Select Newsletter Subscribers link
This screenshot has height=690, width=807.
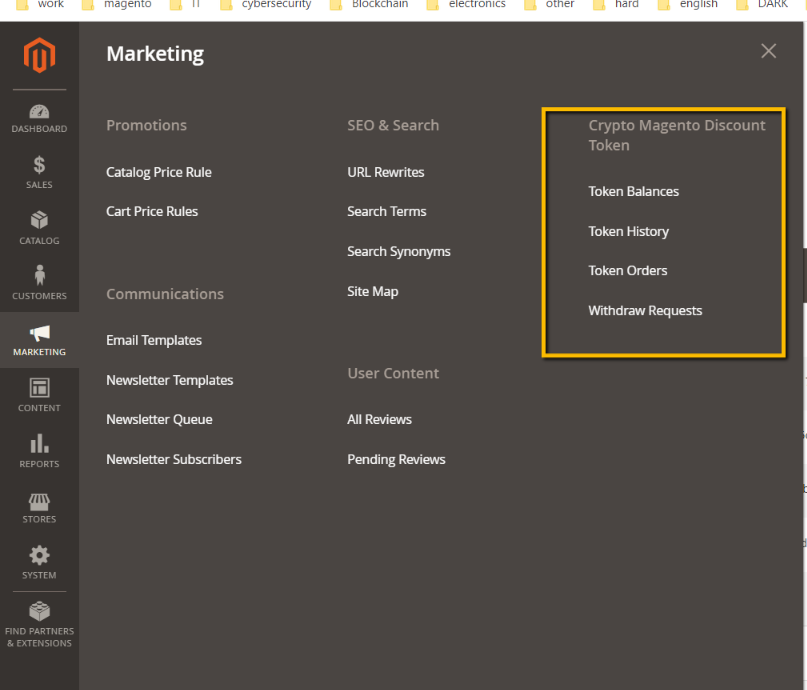click(x=174, y=459)
